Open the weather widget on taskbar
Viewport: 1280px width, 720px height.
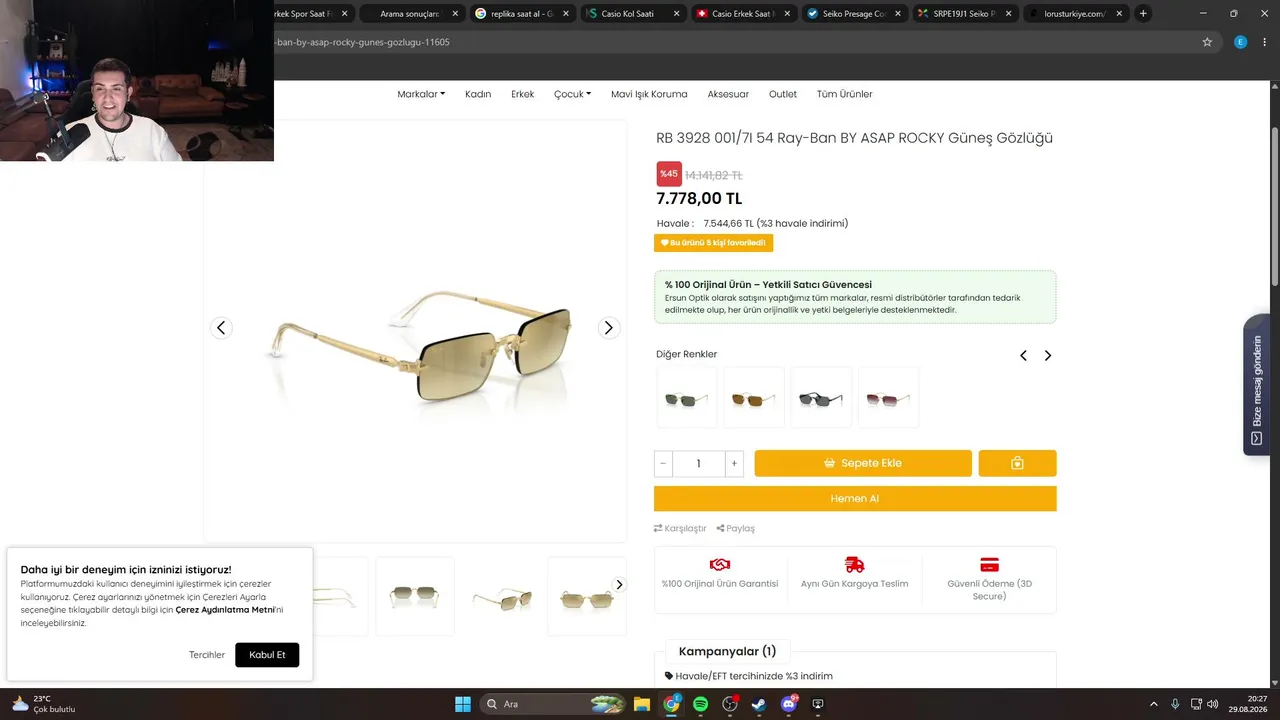(x=43, y=704)
